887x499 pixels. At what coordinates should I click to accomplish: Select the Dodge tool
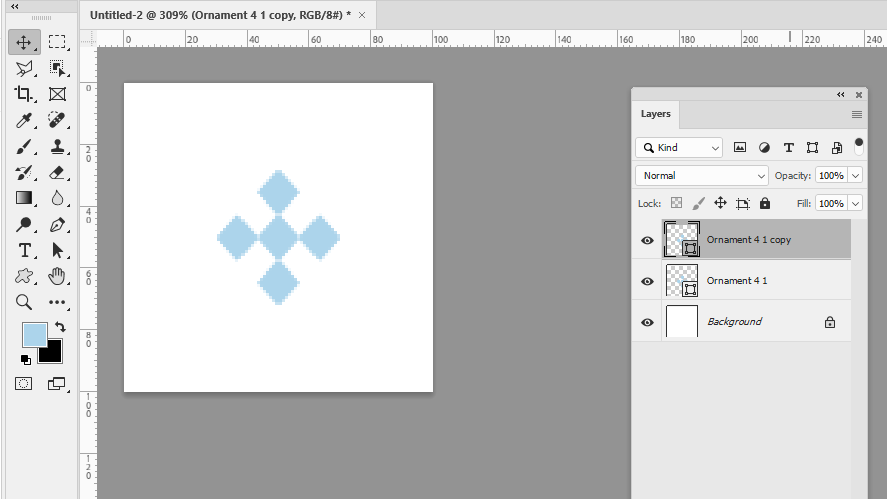coord(24,225)
